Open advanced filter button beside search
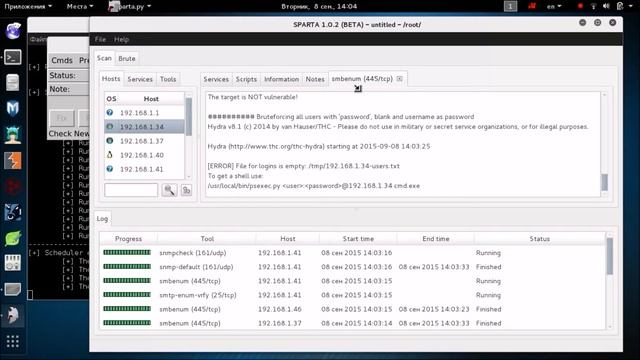The width and height of the screenshot is (640, 360). [x=186, y=190]
